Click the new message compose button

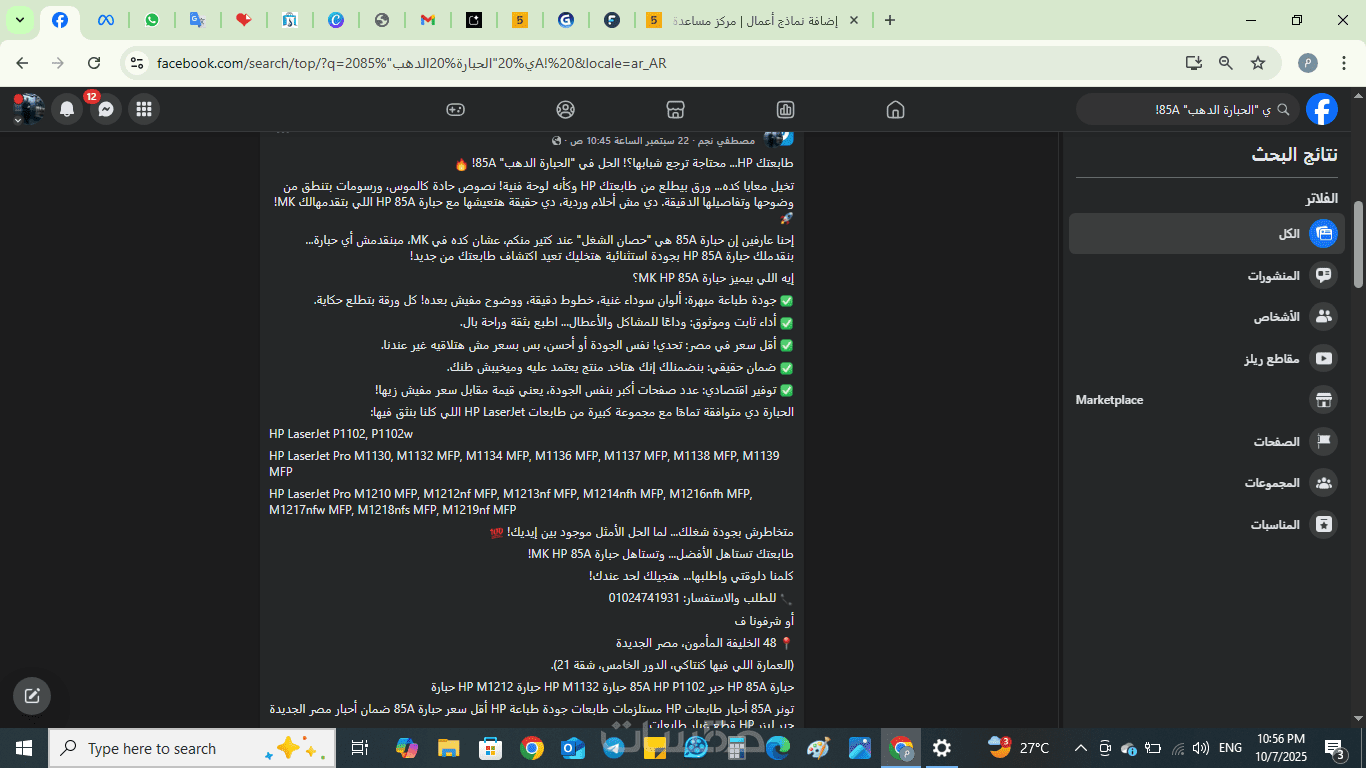(32, 696)
